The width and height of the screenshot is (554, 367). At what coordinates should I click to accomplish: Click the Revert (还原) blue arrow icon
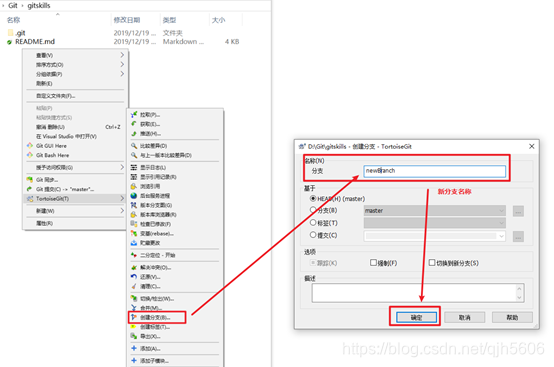[x=134, y=277]
